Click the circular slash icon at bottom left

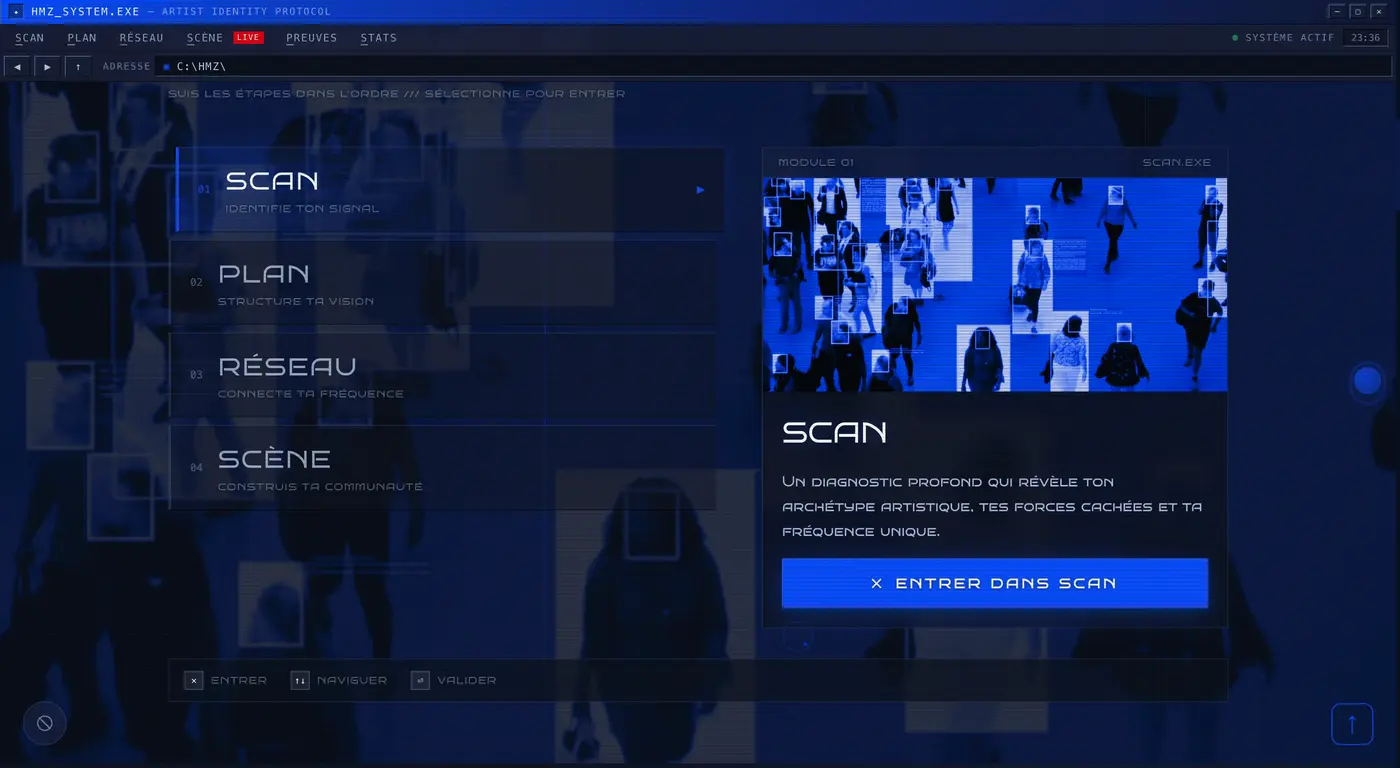(x=45, y=723)
